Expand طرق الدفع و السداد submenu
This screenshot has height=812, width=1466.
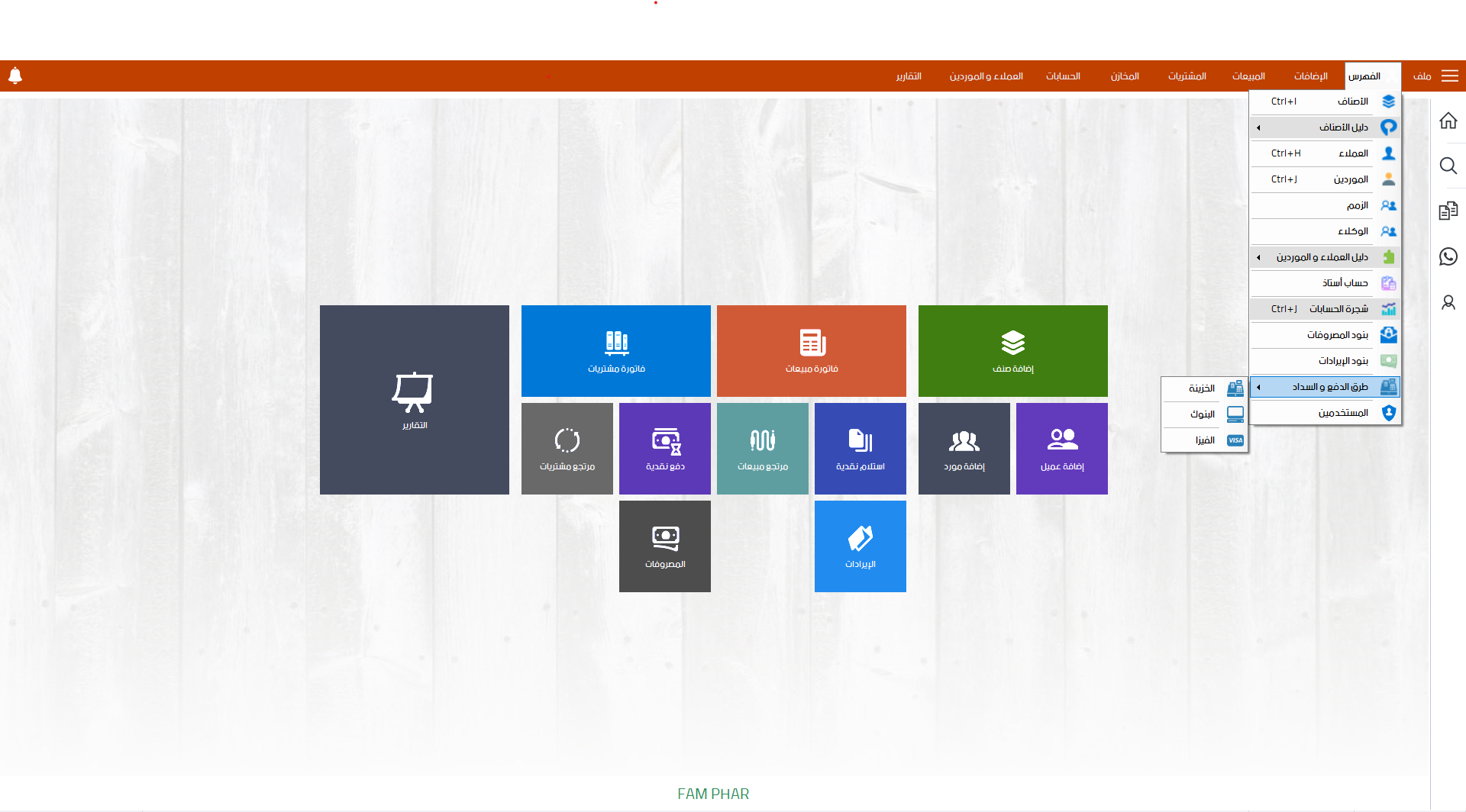[1325, 387]
